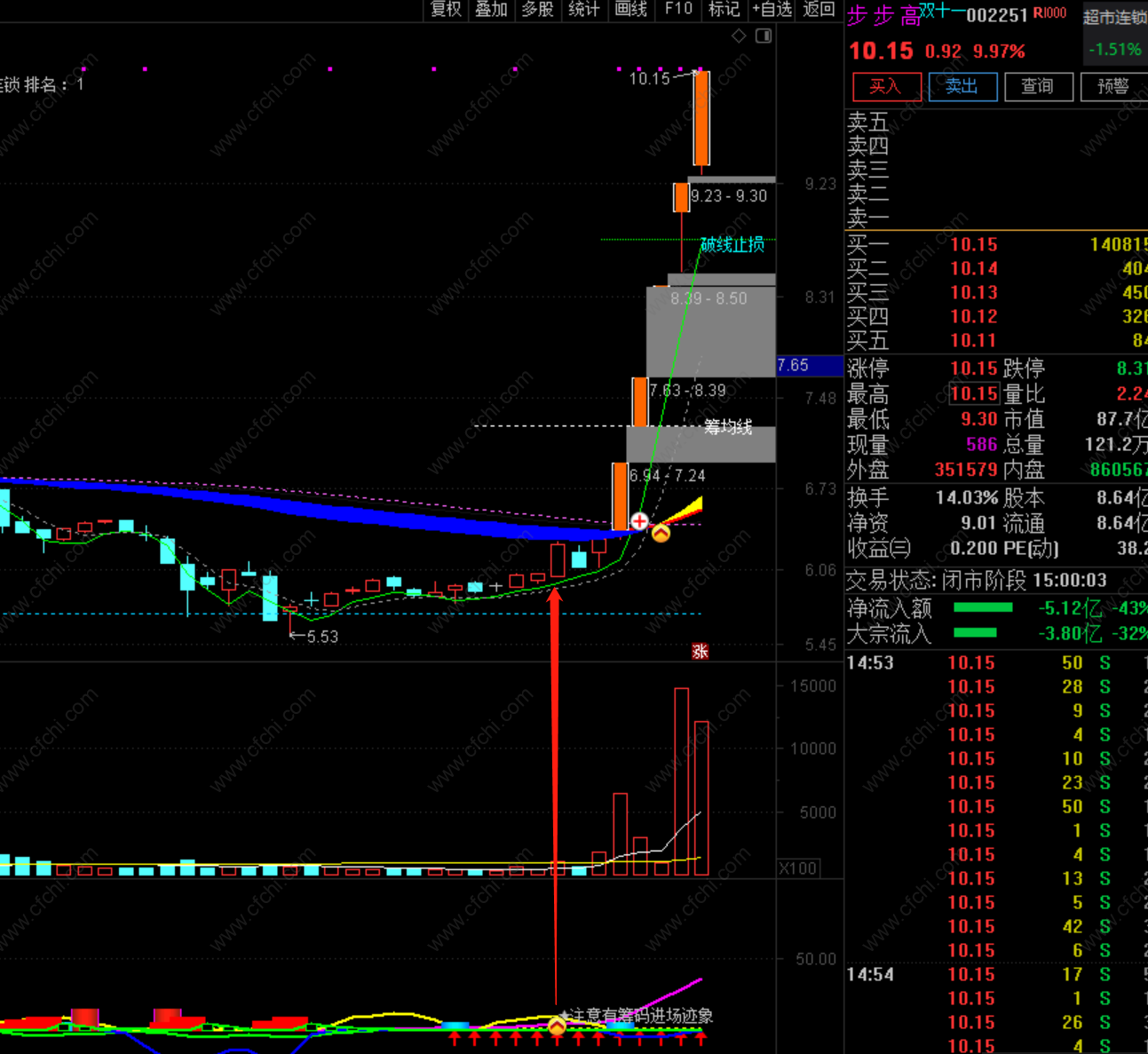1148x1054 pixels.
Task: Click the red-white plus signal marker on chart
Action: (x=639, y=521)
